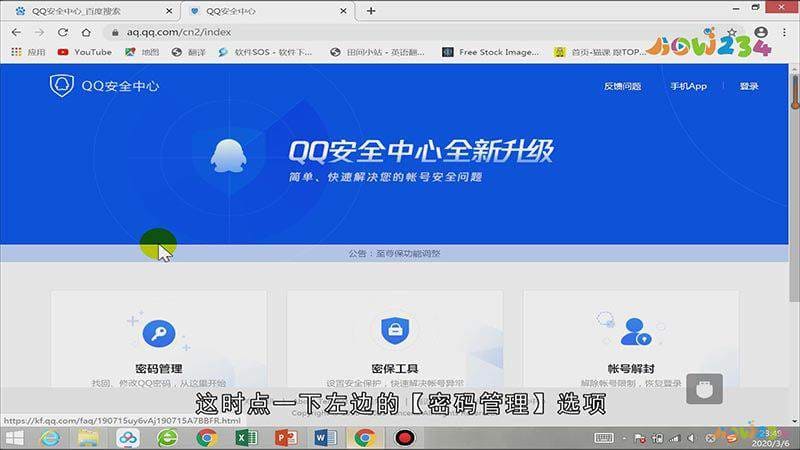This screenshot has width=800, height=450.
Task: Open the 密保工具 card title
Action: click(x=395, y=368)
